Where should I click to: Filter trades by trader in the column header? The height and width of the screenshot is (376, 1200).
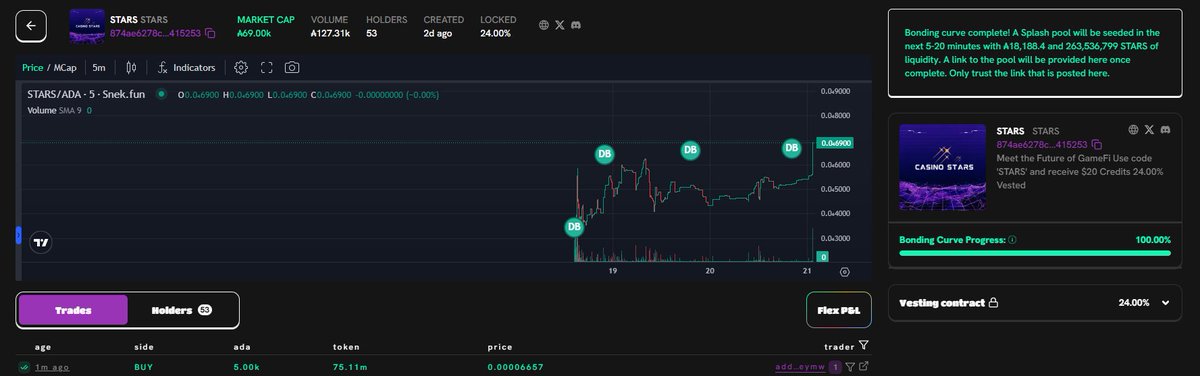click(x=863, y=345)
